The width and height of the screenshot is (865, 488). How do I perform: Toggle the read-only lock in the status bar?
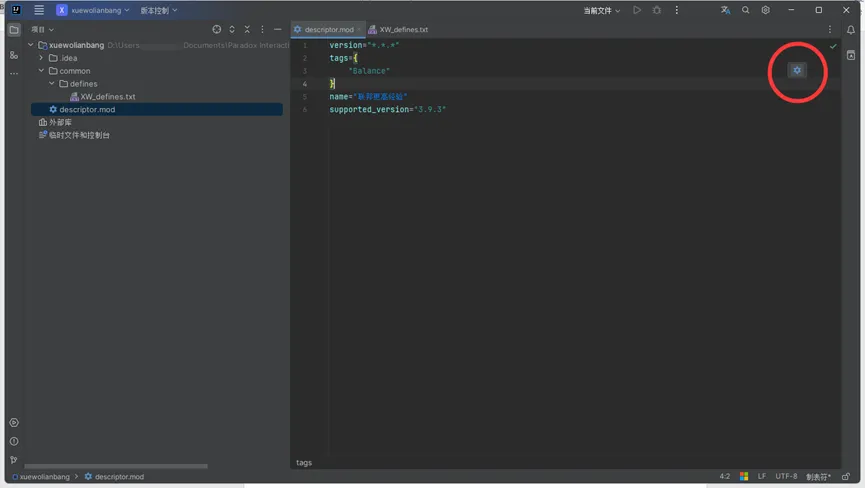click(x=846, y=477)
